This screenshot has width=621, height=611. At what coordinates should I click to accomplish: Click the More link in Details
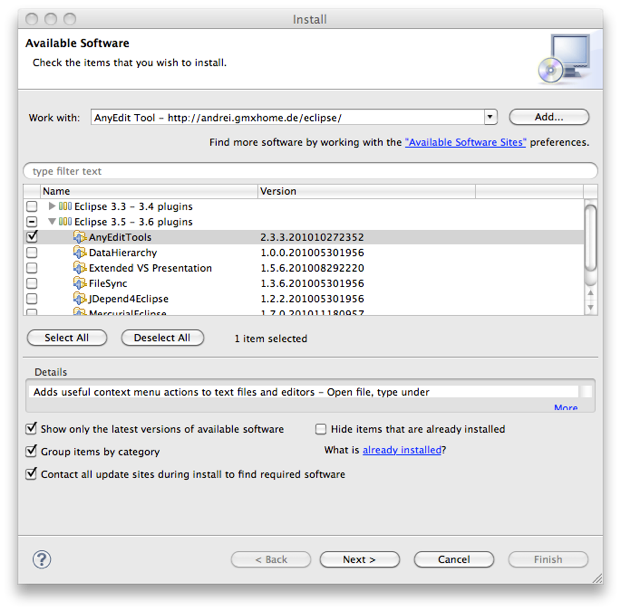[x=566, y=407]
